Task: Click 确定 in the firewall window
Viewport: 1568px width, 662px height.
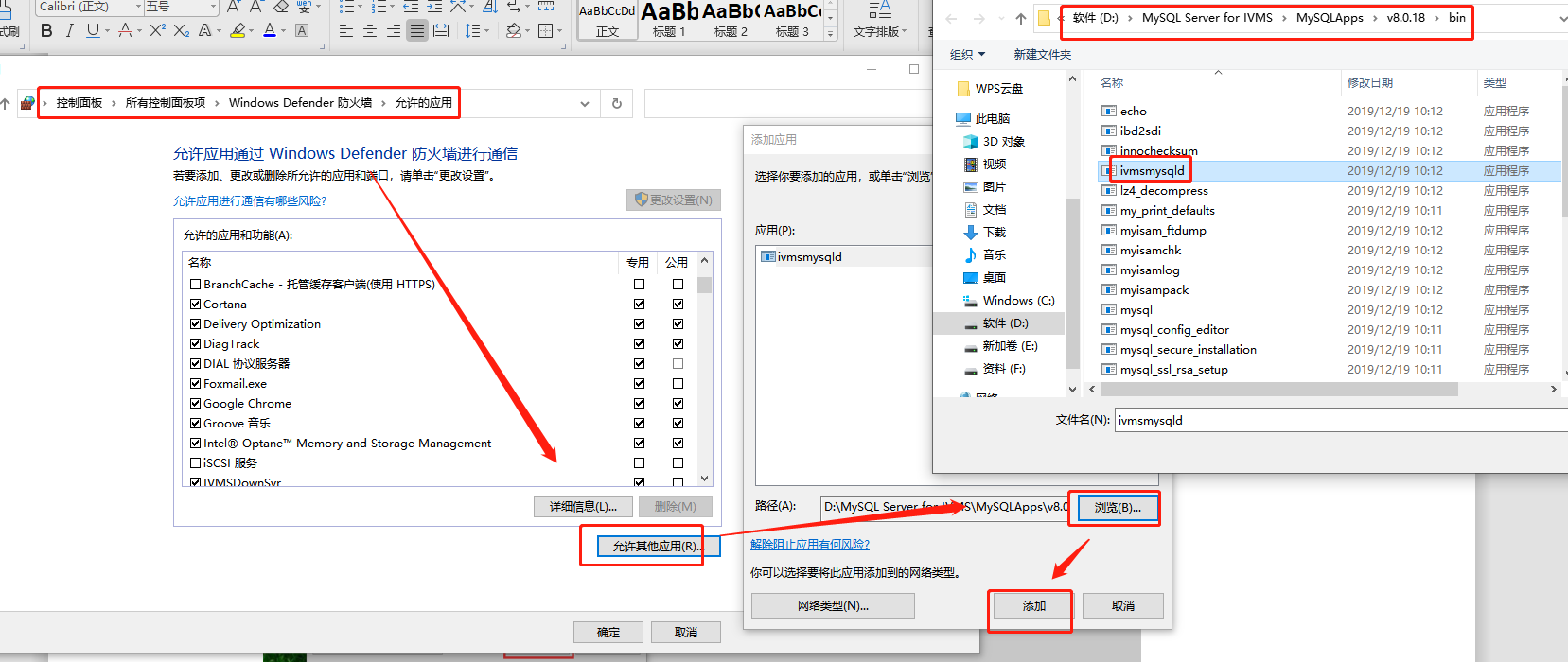Action: [608, 633]
